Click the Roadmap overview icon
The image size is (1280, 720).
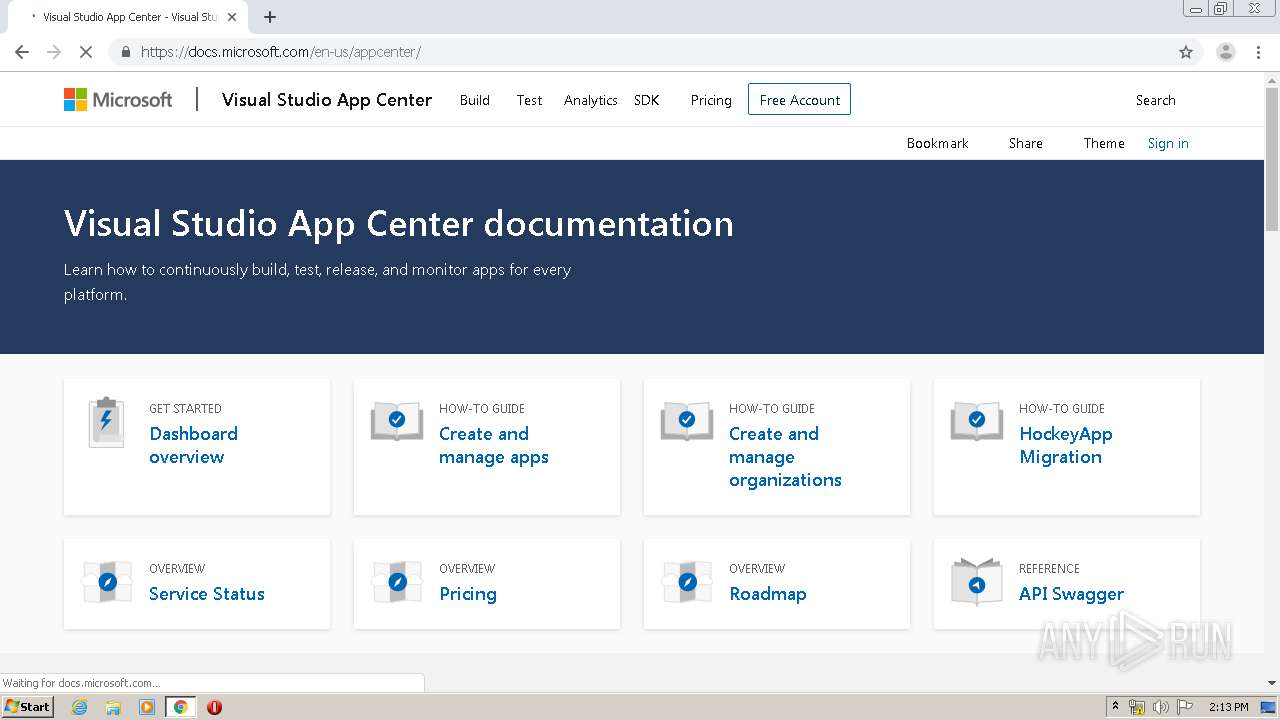[x=687, y=581]
